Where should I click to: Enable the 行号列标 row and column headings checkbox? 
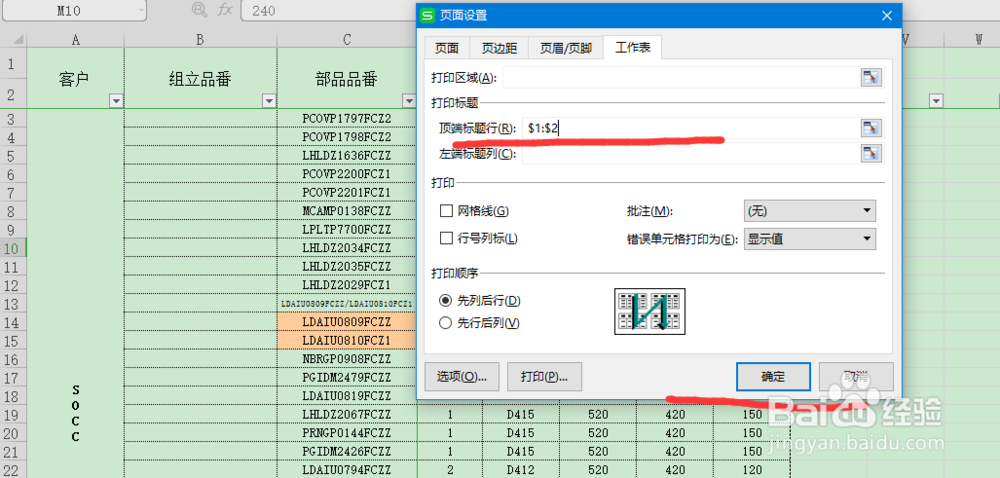446,238
